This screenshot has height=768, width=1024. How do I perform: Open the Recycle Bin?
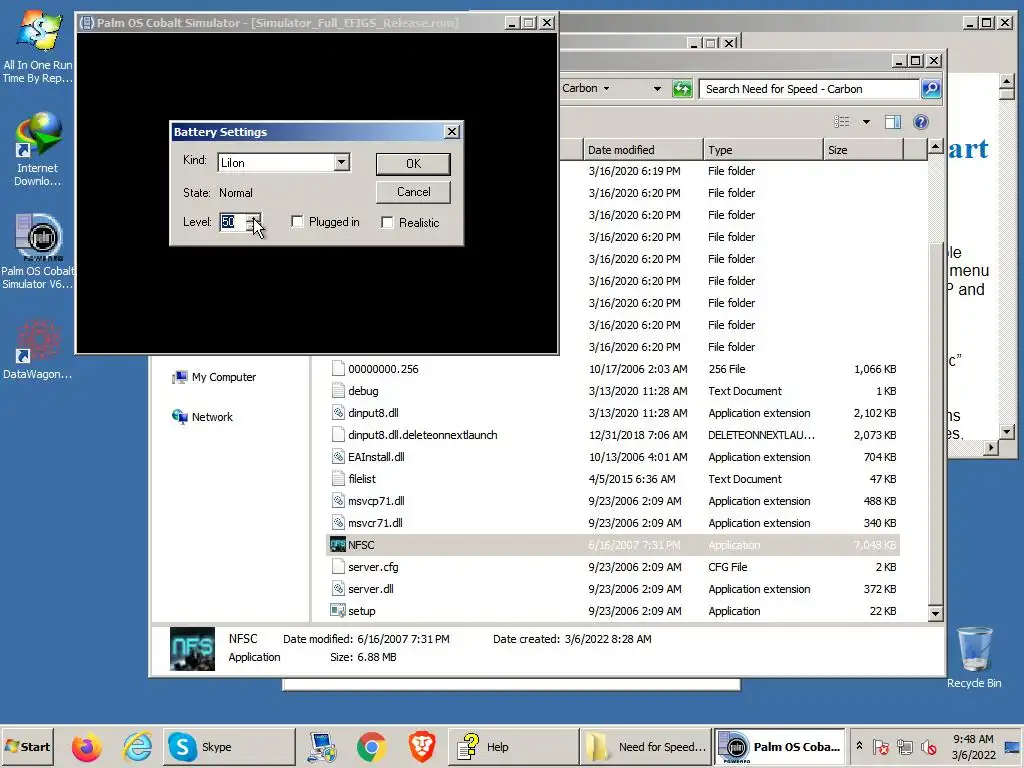[x=974, y=658]
